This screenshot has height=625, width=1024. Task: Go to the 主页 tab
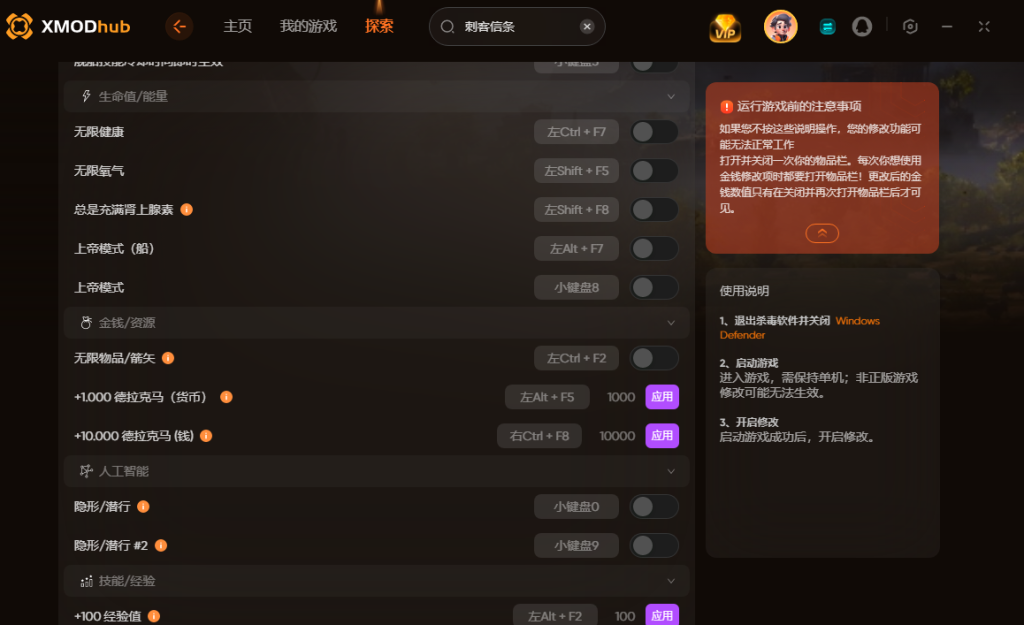pyautogui.click(x=238, y=27)
